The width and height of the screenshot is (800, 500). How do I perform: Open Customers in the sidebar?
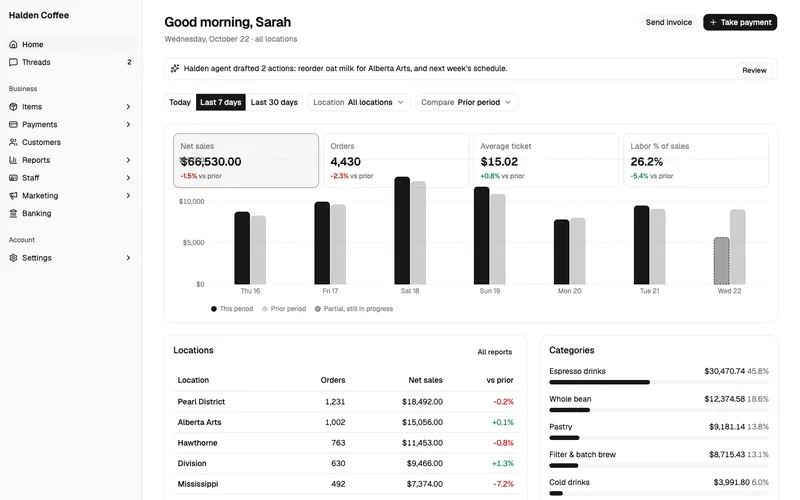tap(69, 142)
